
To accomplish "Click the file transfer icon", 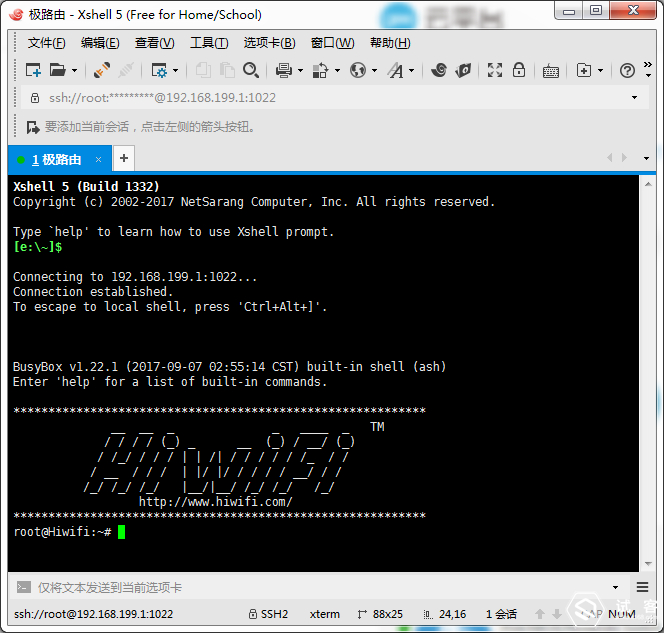I will pyautogui.click(x=320, y=70).
